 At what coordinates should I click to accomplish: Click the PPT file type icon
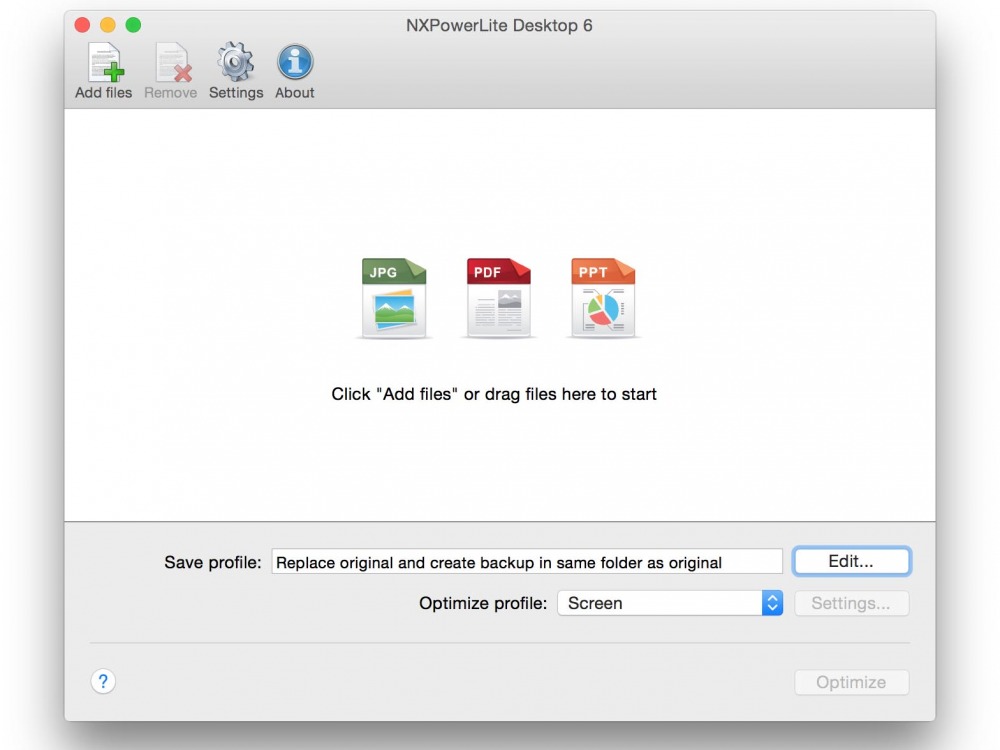(603, 298)
